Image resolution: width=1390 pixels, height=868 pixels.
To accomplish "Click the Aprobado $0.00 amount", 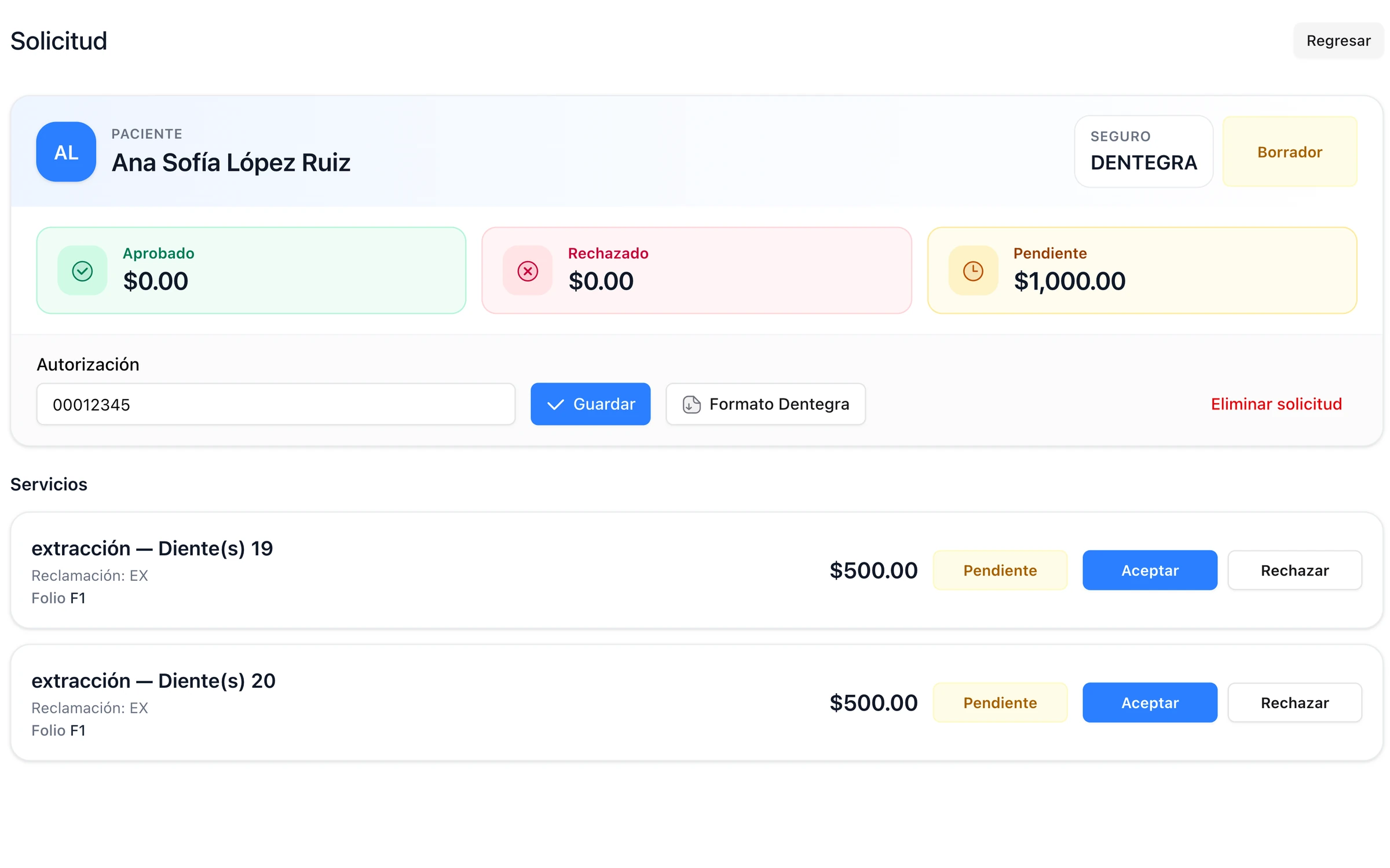I will 156,281.
